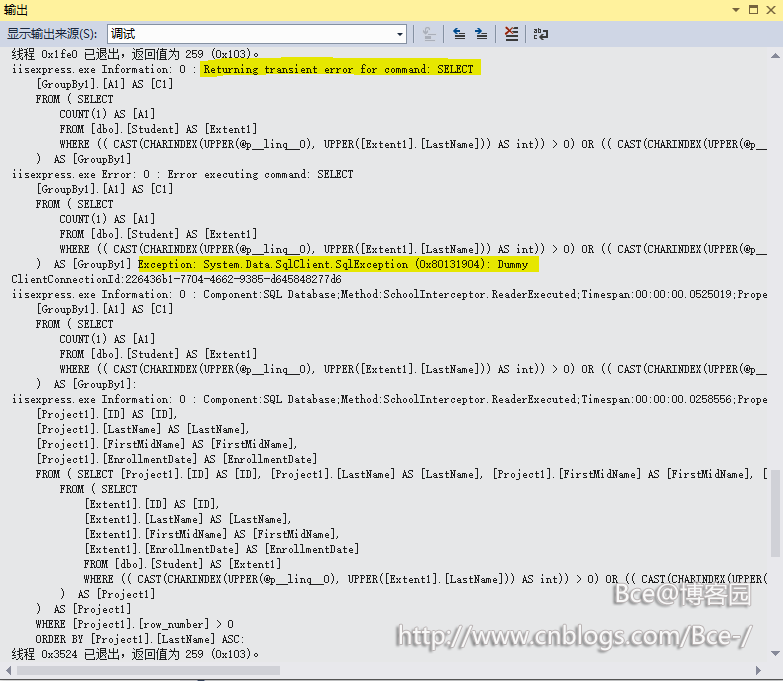
Task: Toggle word wrap icon in toolbar
Action: click(x=541, y=34)
